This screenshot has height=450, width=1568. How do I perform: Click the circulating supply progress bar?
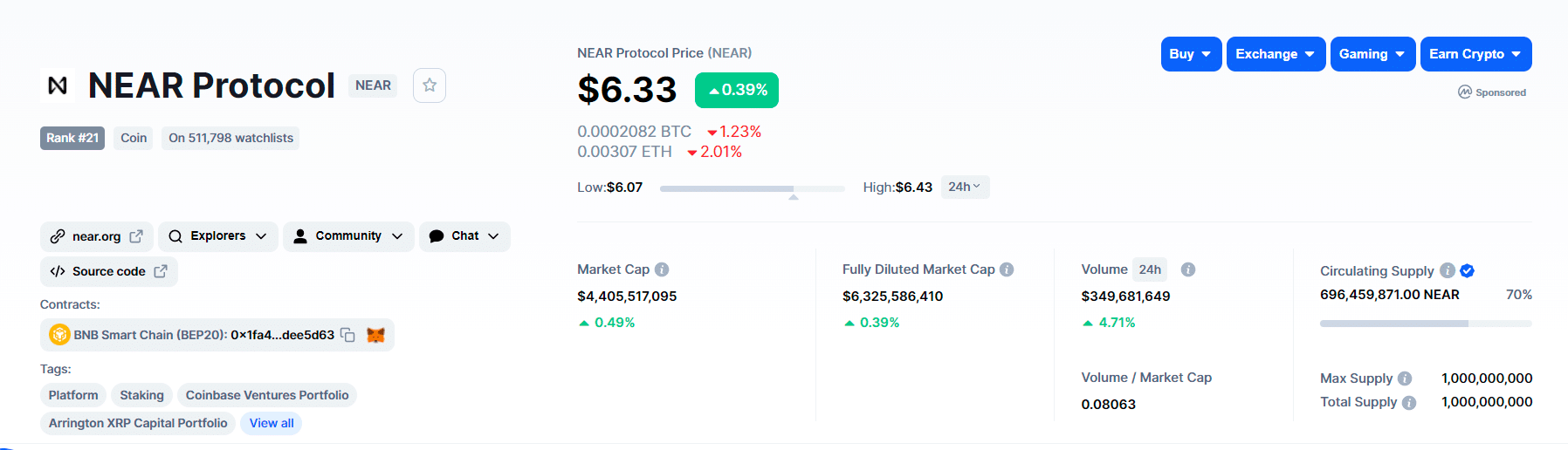pyautogui.click(x=1426, y=324)
